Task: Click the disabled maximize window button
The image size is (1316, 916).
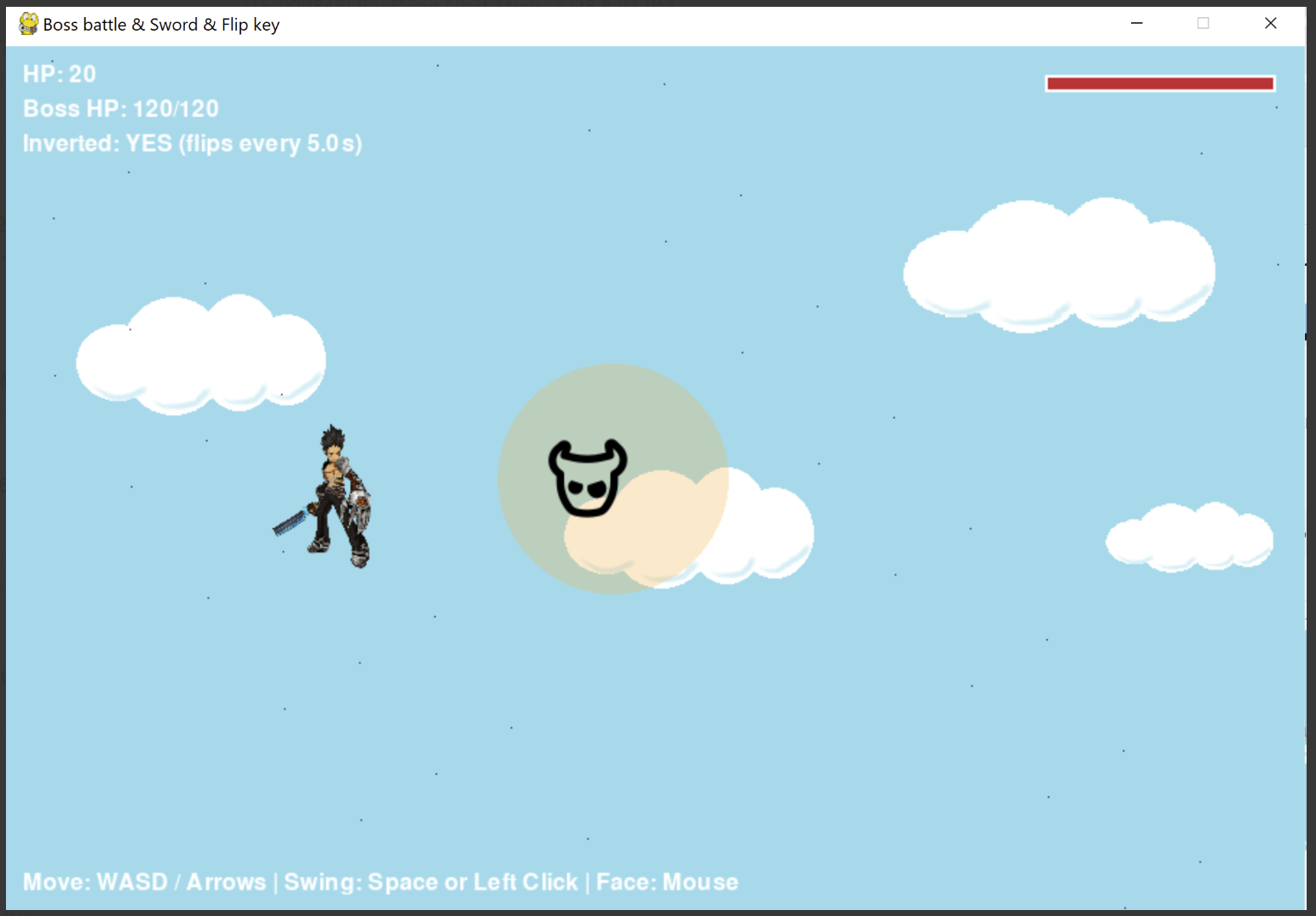Action: click(x=1203, y=24)
